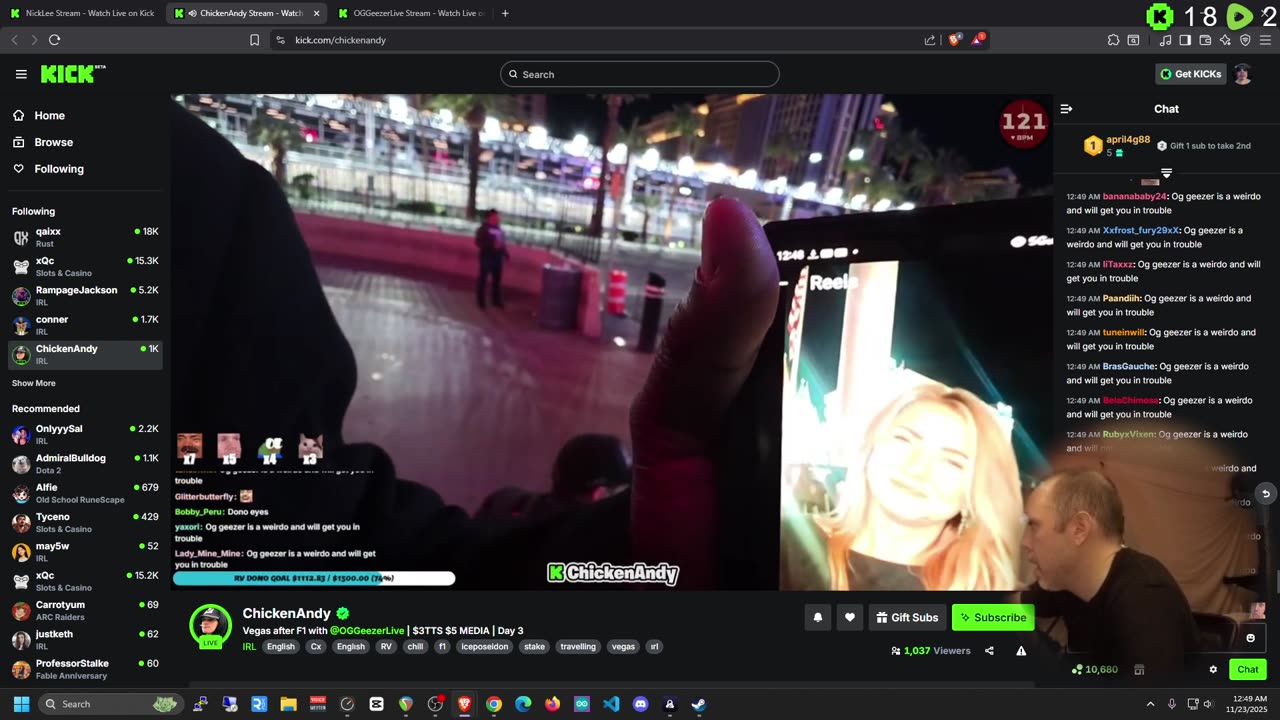Toggle the browser sidebar panel
The height and width of the screenshot is (720, 1280).
[x=1185, y=40]
